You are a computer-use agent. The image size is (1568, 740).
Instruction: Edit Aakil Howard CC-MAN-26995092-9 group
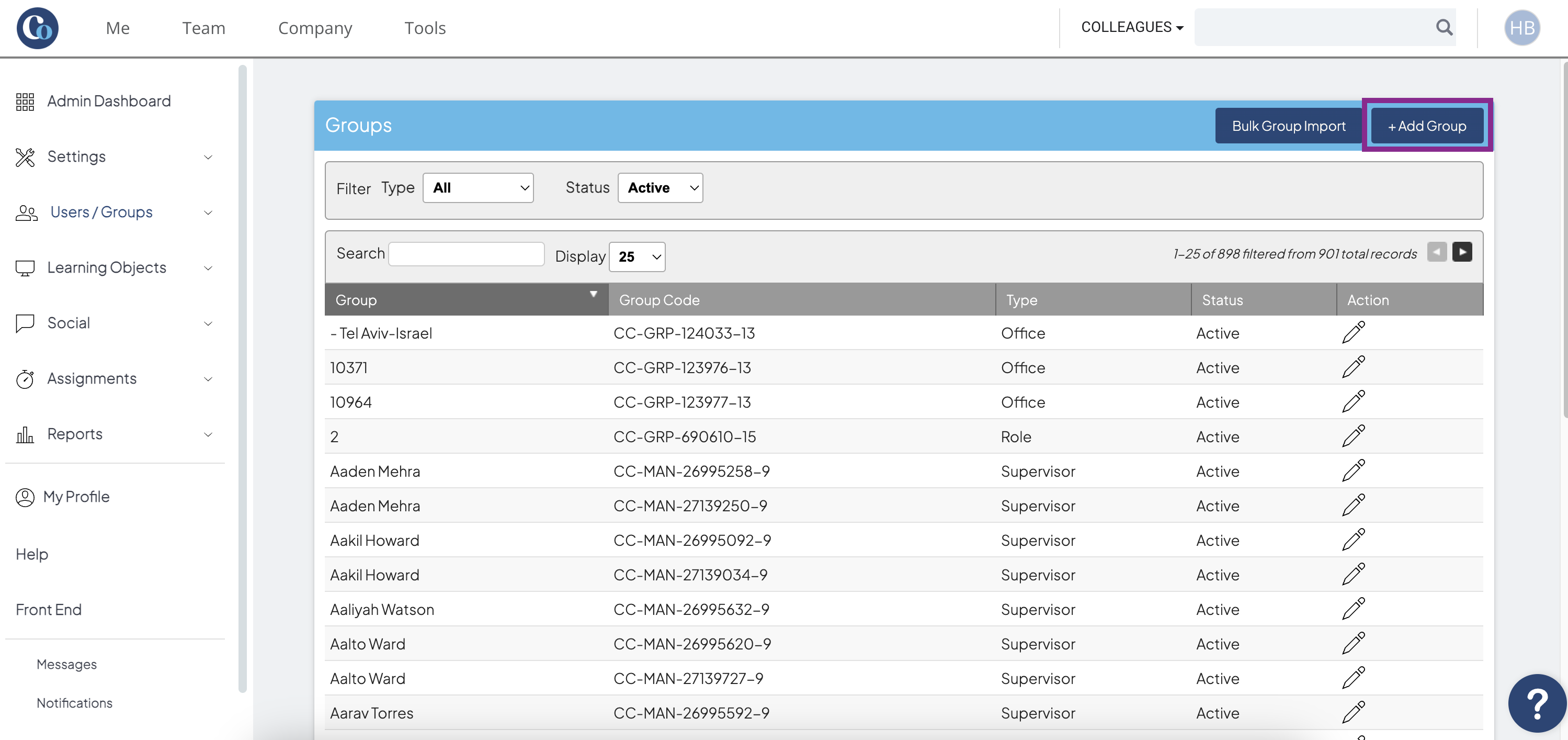[1353, 540]
